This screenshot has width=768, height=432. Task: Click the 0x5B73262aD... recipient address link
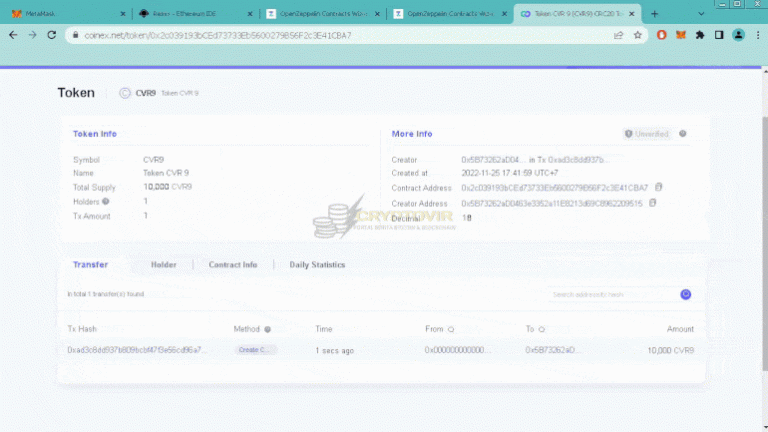(553, 350)
